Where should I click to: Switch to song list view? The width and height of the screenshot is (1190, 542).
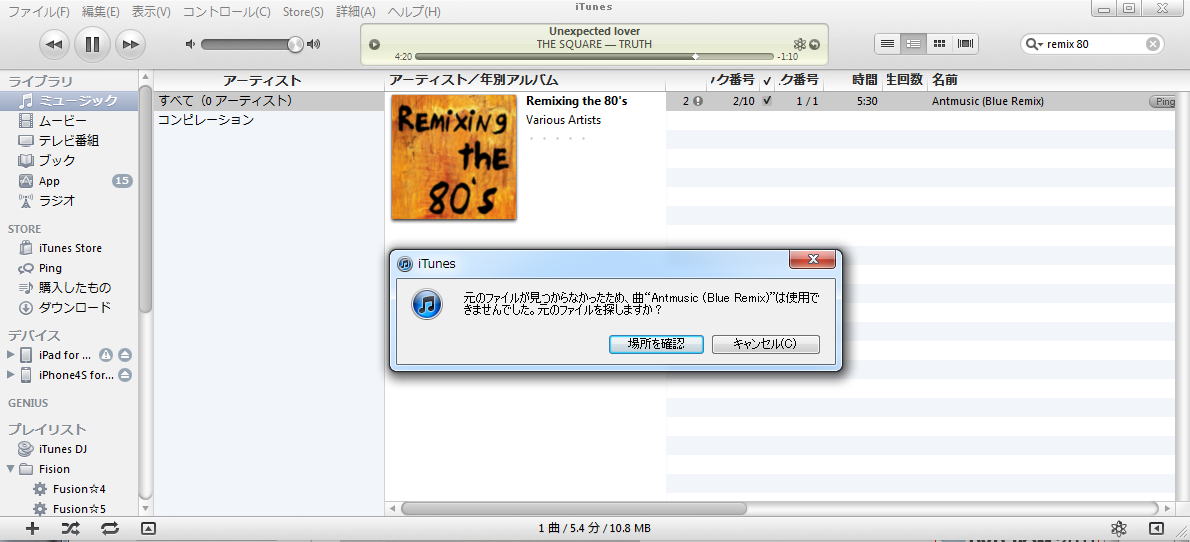887,44
